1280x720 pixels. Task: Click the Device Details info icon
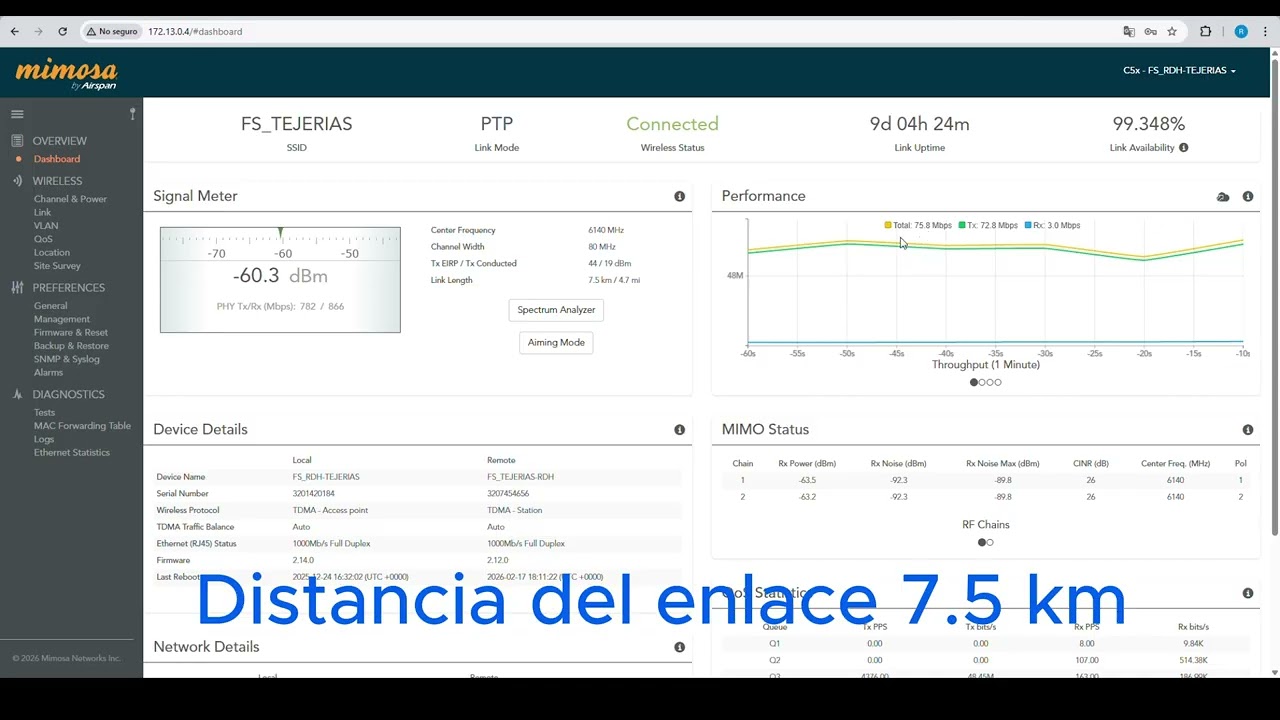tap(680, 430)
